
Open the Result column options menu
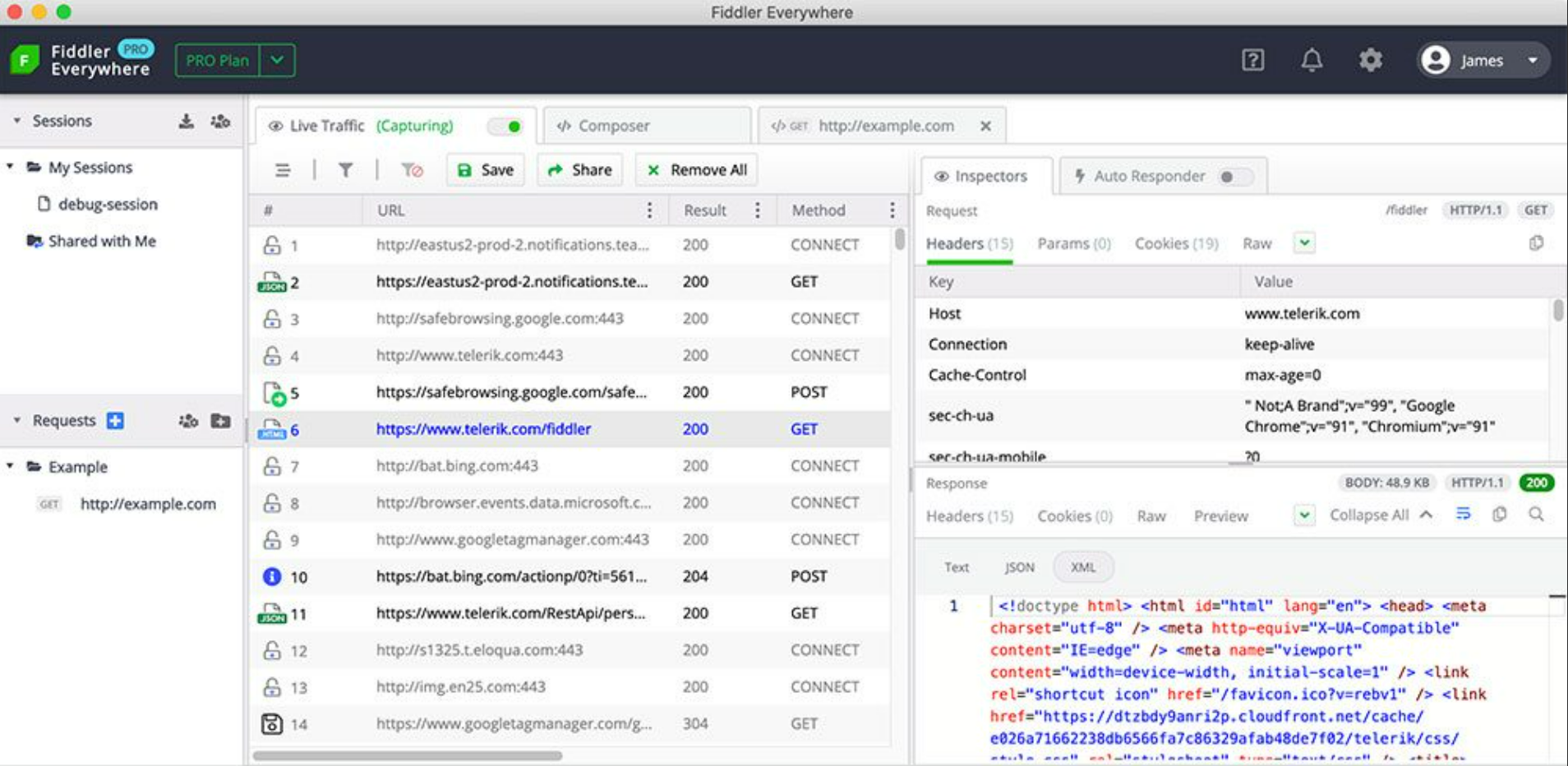pos(757,210)
